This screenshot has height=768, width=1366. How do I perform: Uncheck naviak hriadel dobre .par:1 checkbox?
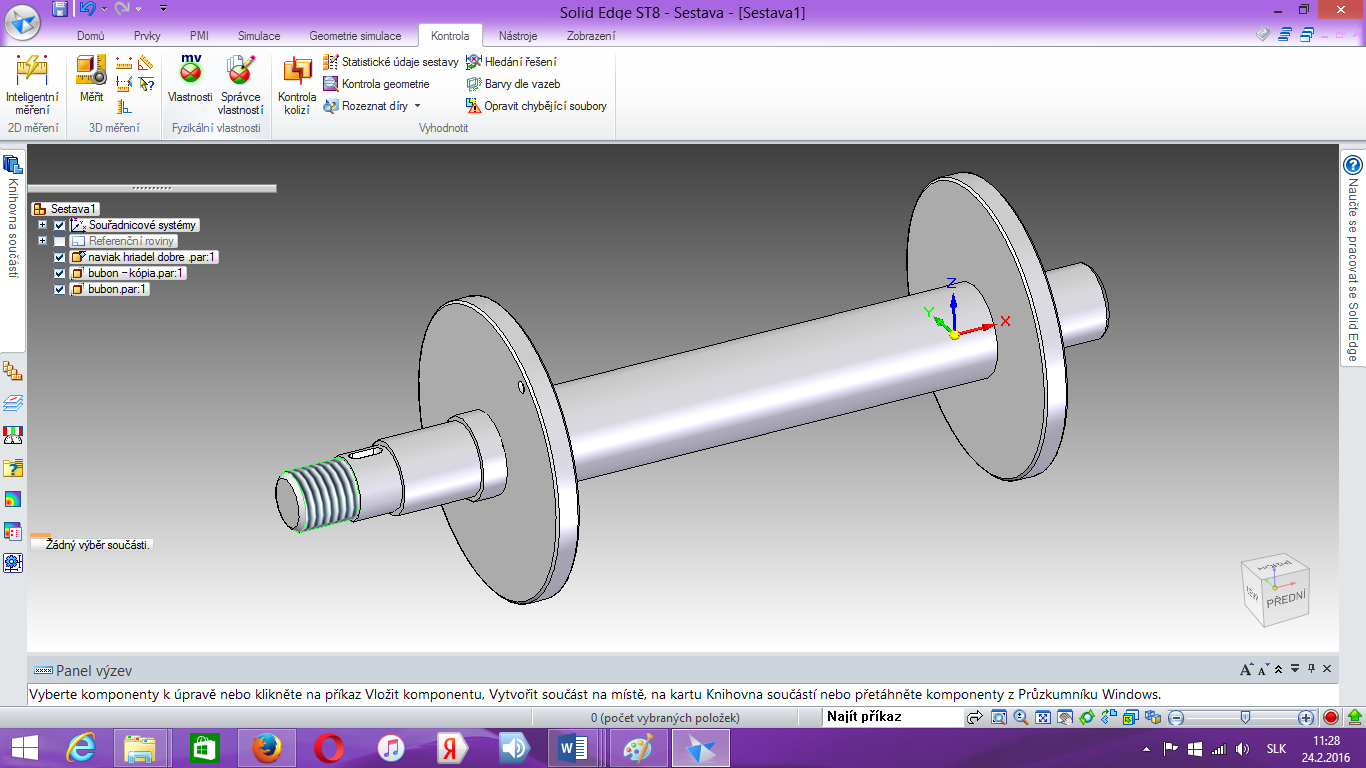(x=60, y=257)
